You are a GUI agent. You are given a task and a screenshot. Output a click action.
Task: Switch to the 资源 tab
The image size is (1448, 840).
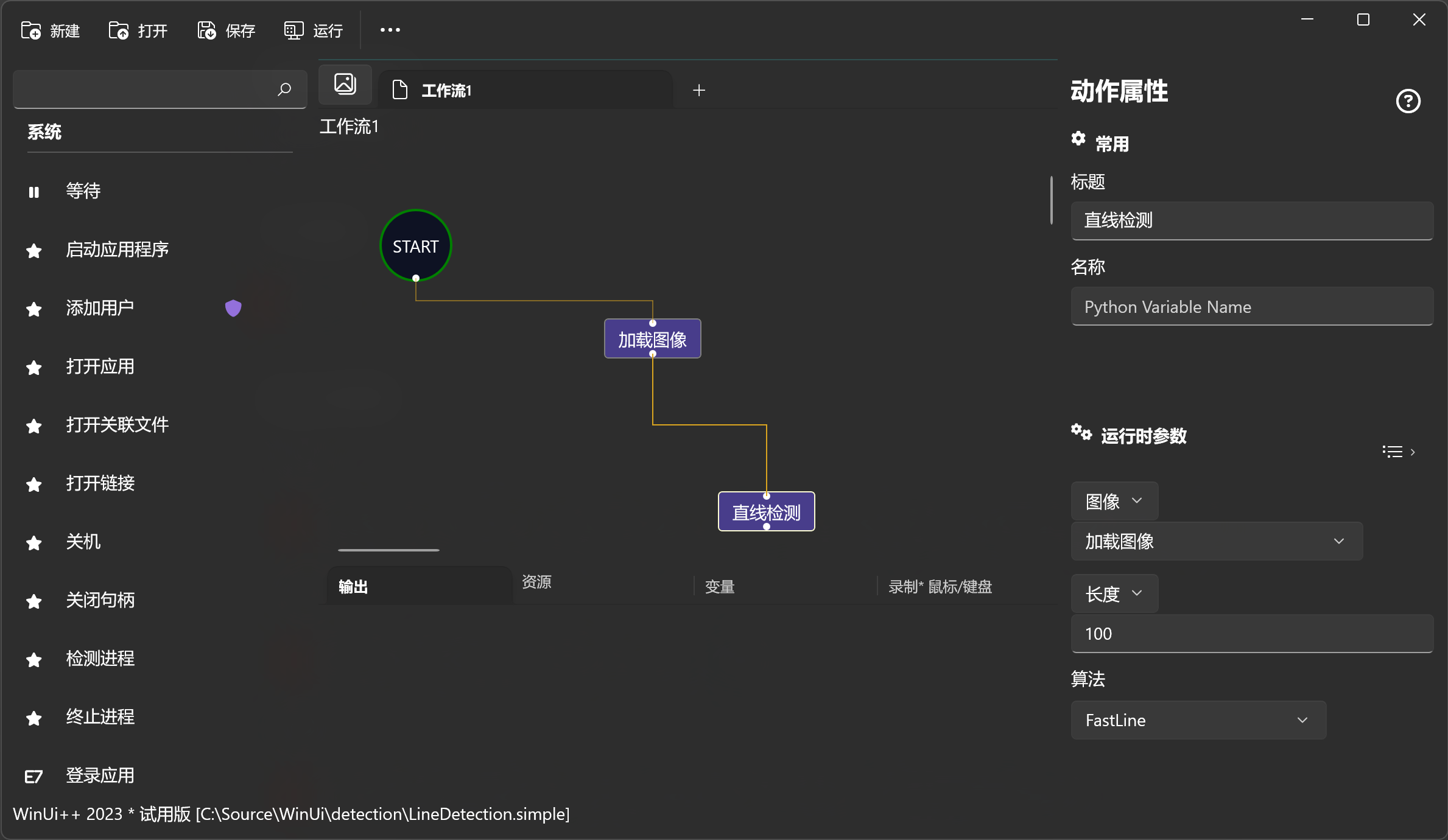click(x=536, y=583)
